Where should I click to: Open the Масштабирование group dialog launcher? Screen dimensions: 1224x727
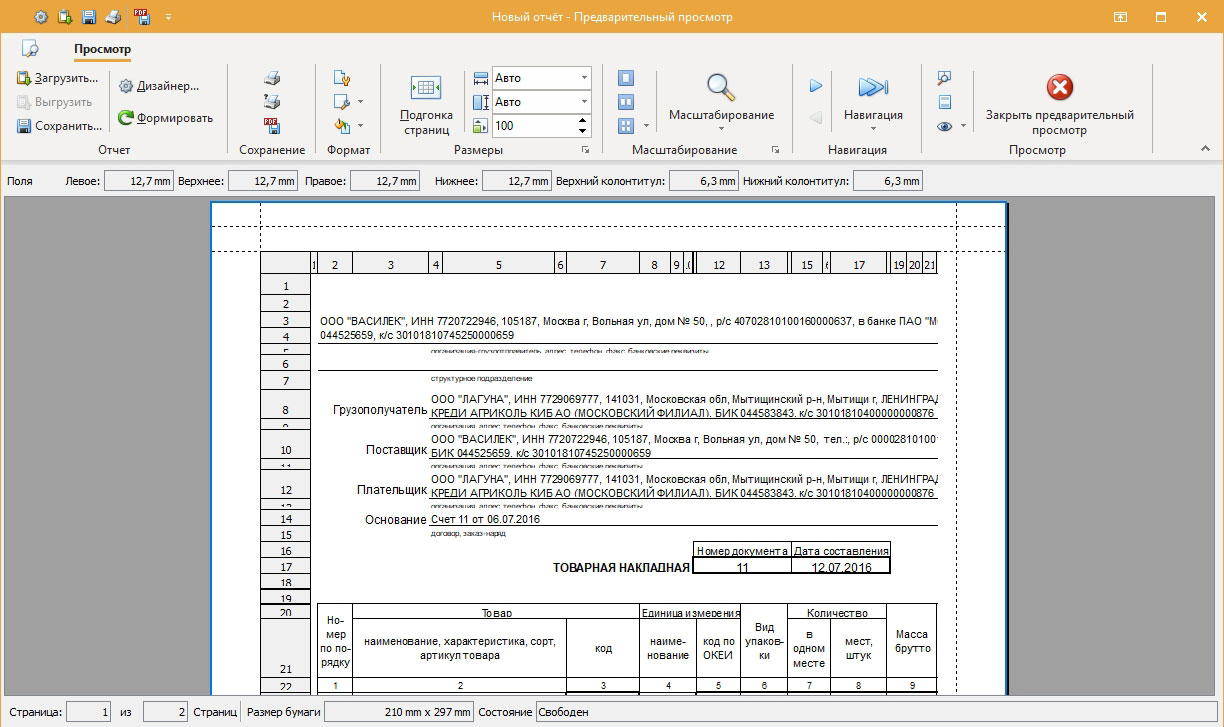(x=775, y=150)
